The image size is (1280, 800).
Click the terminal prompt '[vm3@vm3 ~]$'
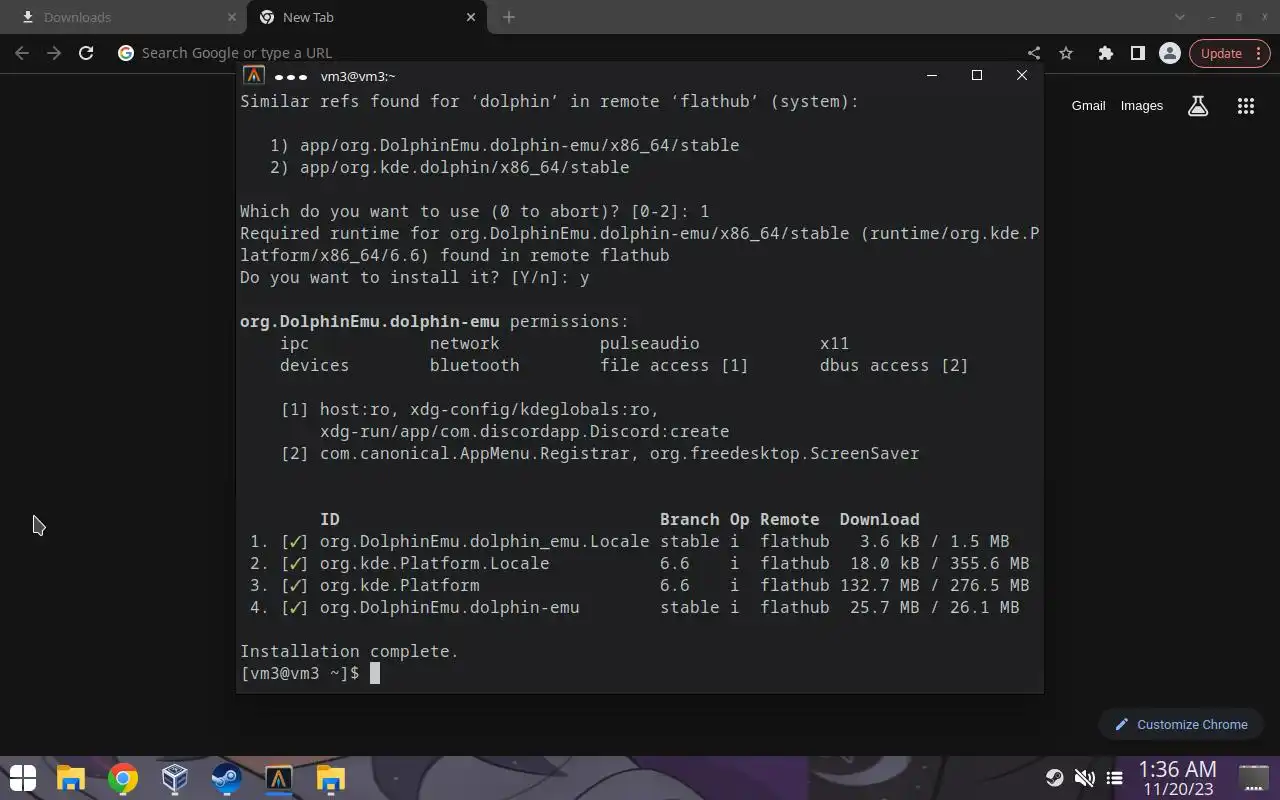pyautogui.click(x=300, y=673)
